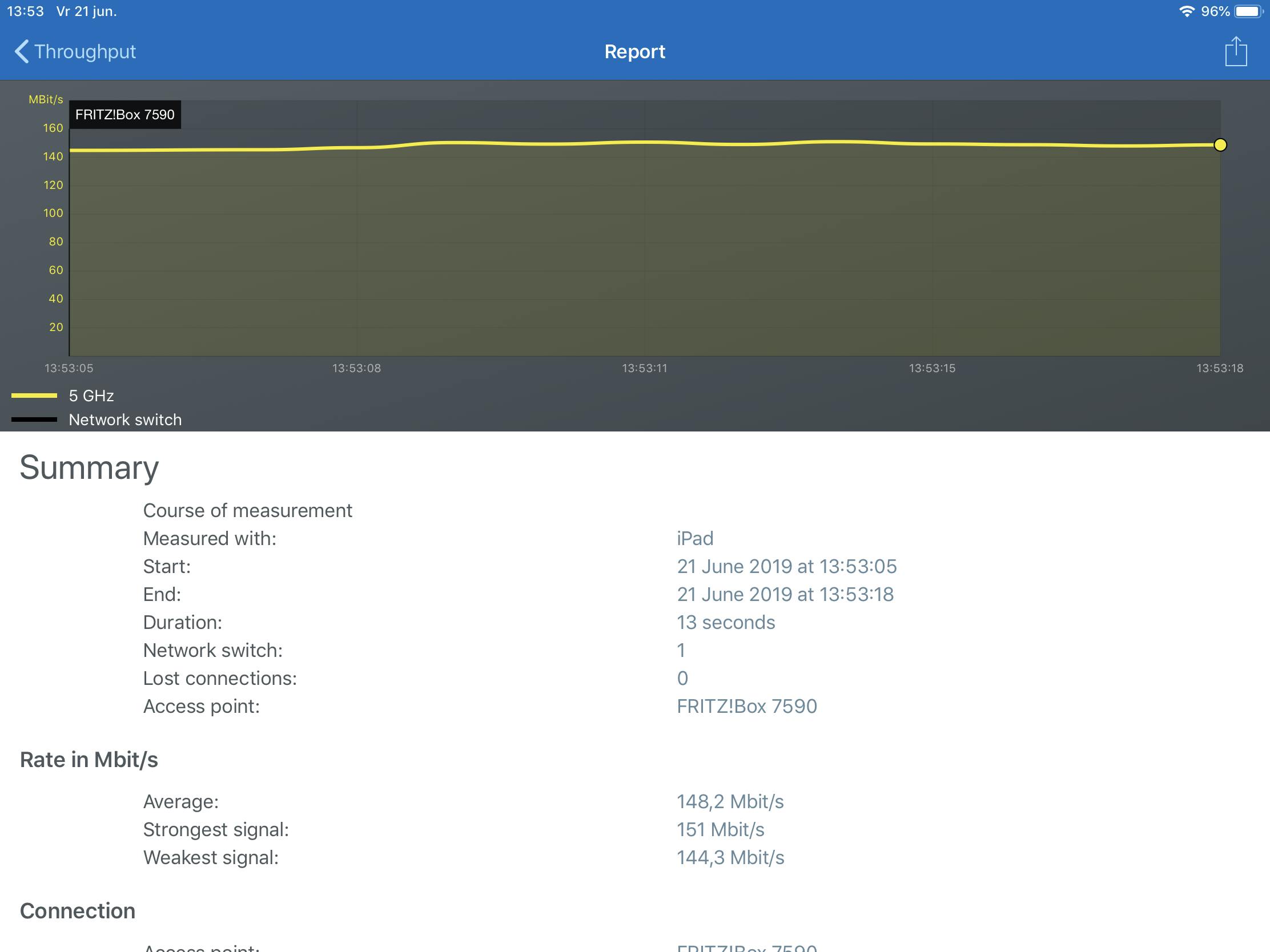Tap the Wi-Fi status icon
The image size is (1270, 952).
click(1186, 11)
